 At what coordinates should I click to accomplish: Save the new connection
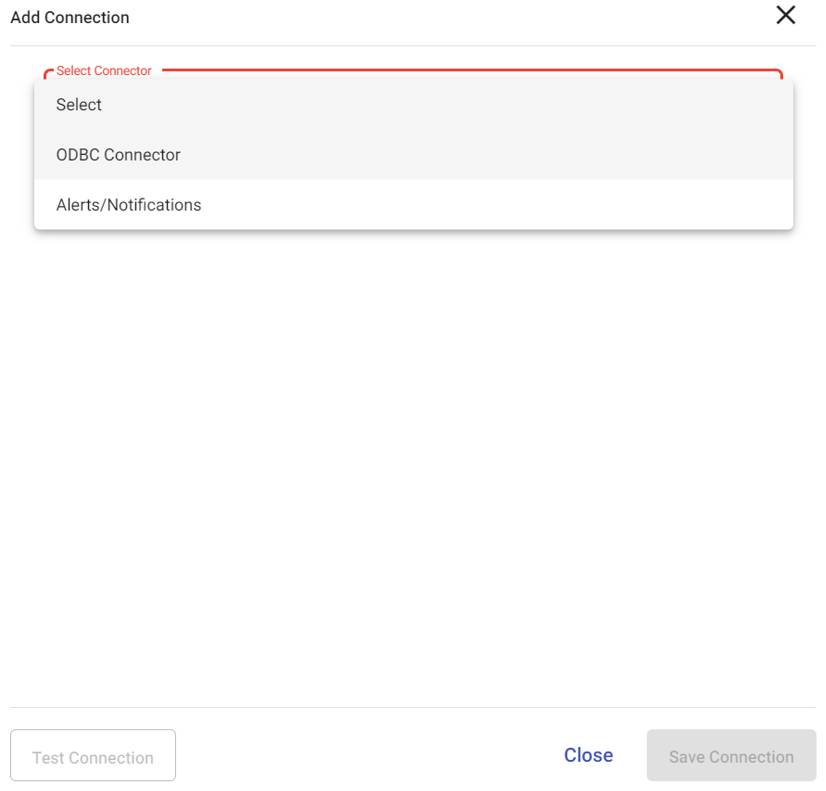tap(731, 755)
